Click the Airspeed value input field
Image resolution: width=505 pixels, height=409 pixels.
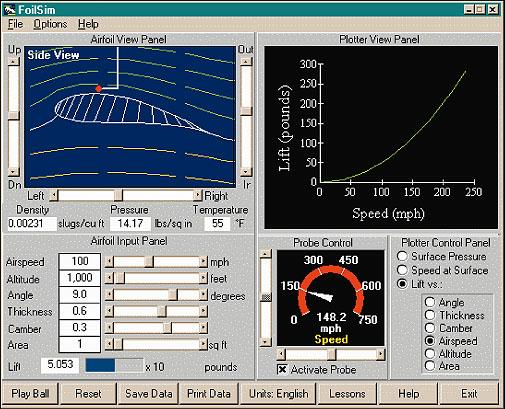[80, 261]
